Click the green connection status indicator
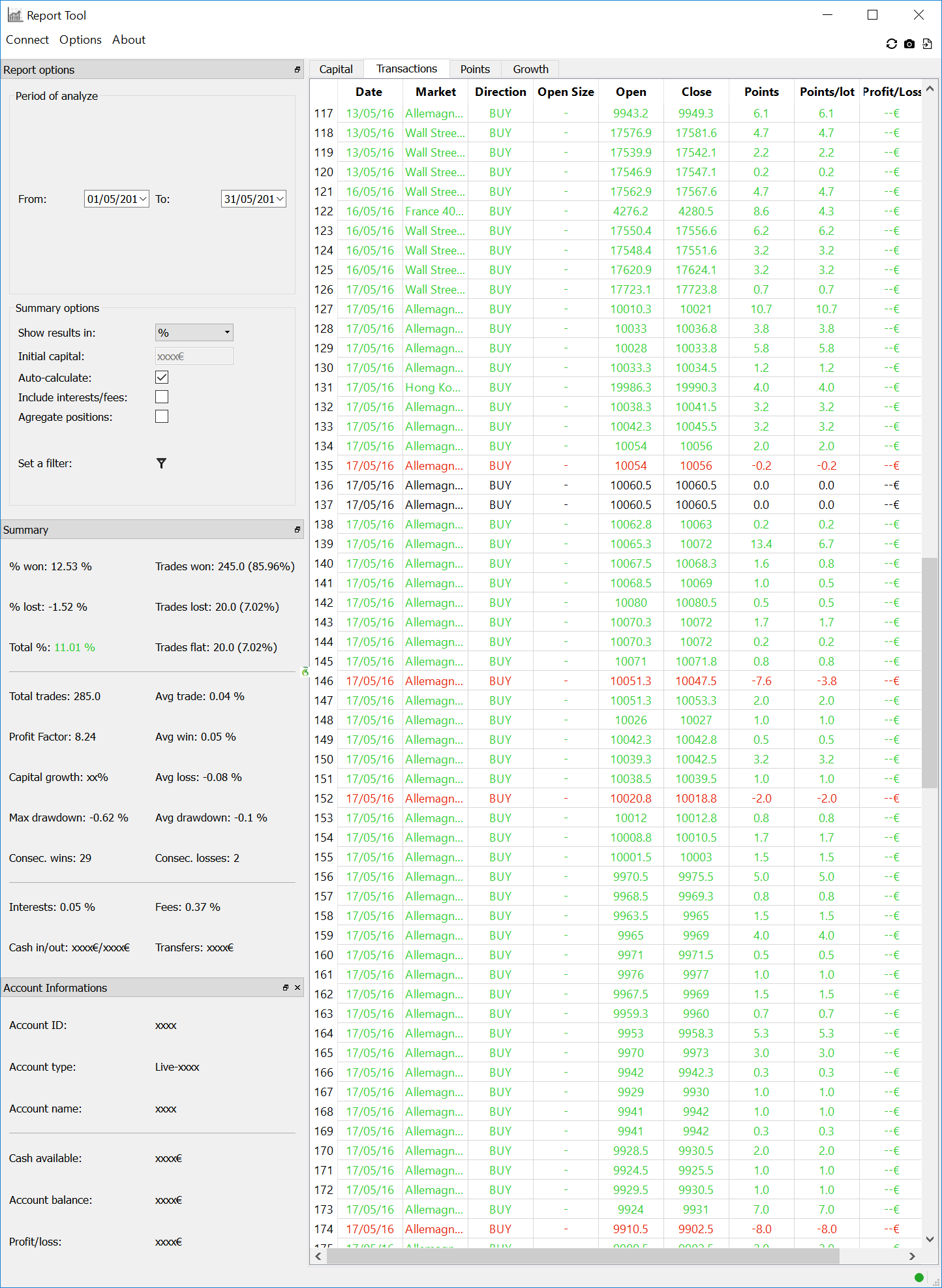The image size is (942, 1288). pos(919,1277)
